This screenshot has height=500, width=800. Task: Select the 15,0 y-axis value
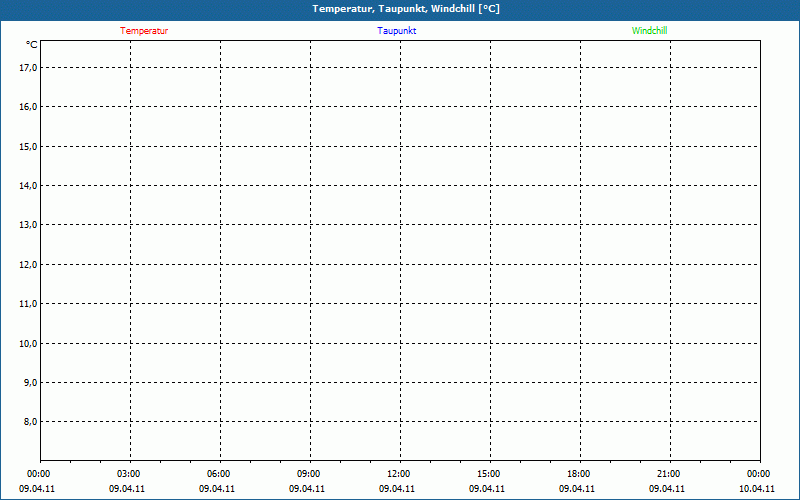pyautogui.click(x=28, y=146)
